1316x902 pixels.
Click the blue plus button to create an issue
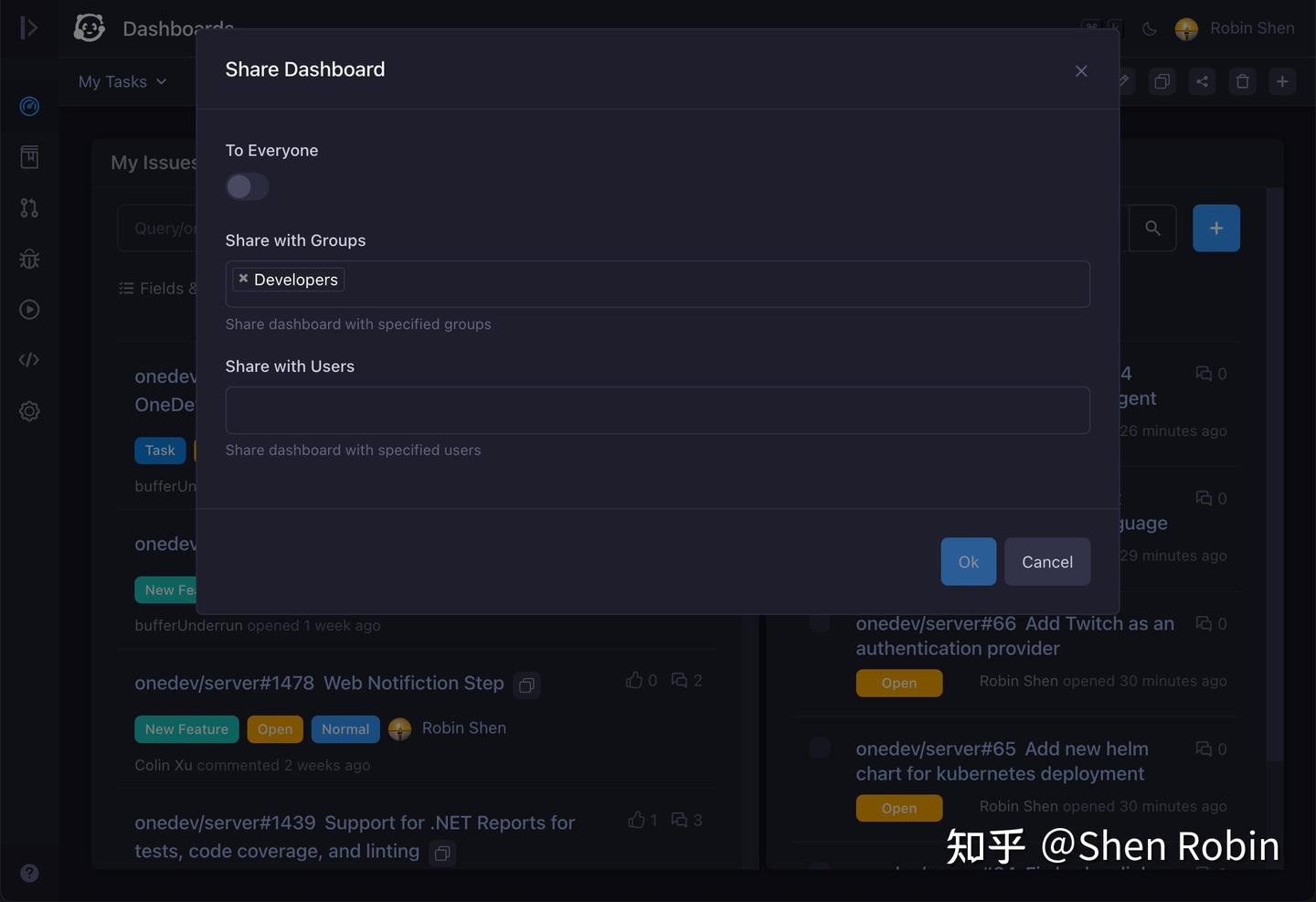click(1216, 228)
